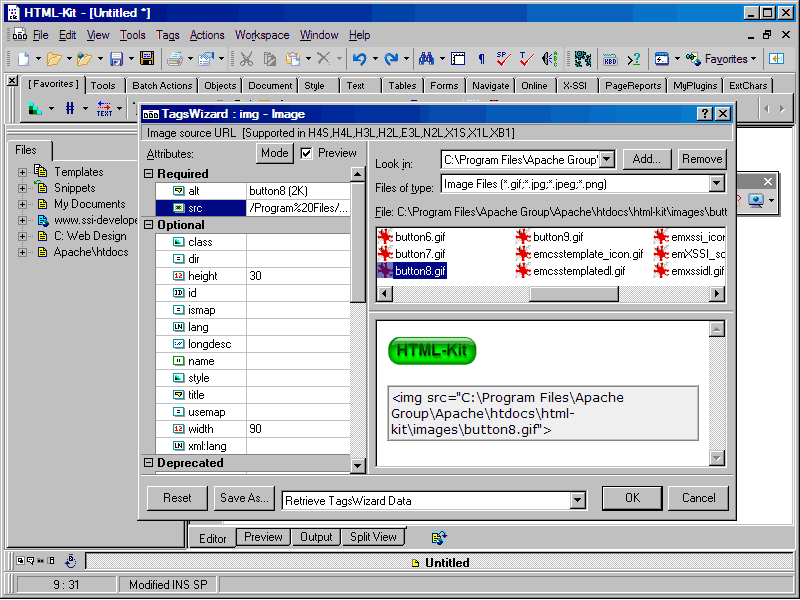800x600 pixels.
Task: Open the Tags menu
Action: point(167,35)
